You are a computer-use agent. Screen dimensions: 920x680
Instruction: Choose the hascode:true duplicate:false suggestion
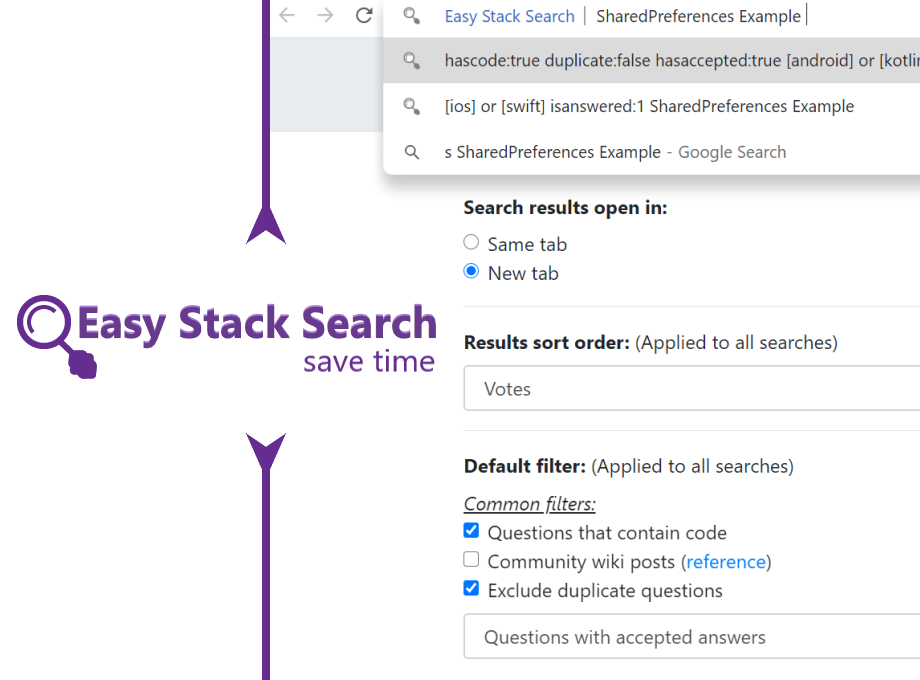[x=651, y=60]
